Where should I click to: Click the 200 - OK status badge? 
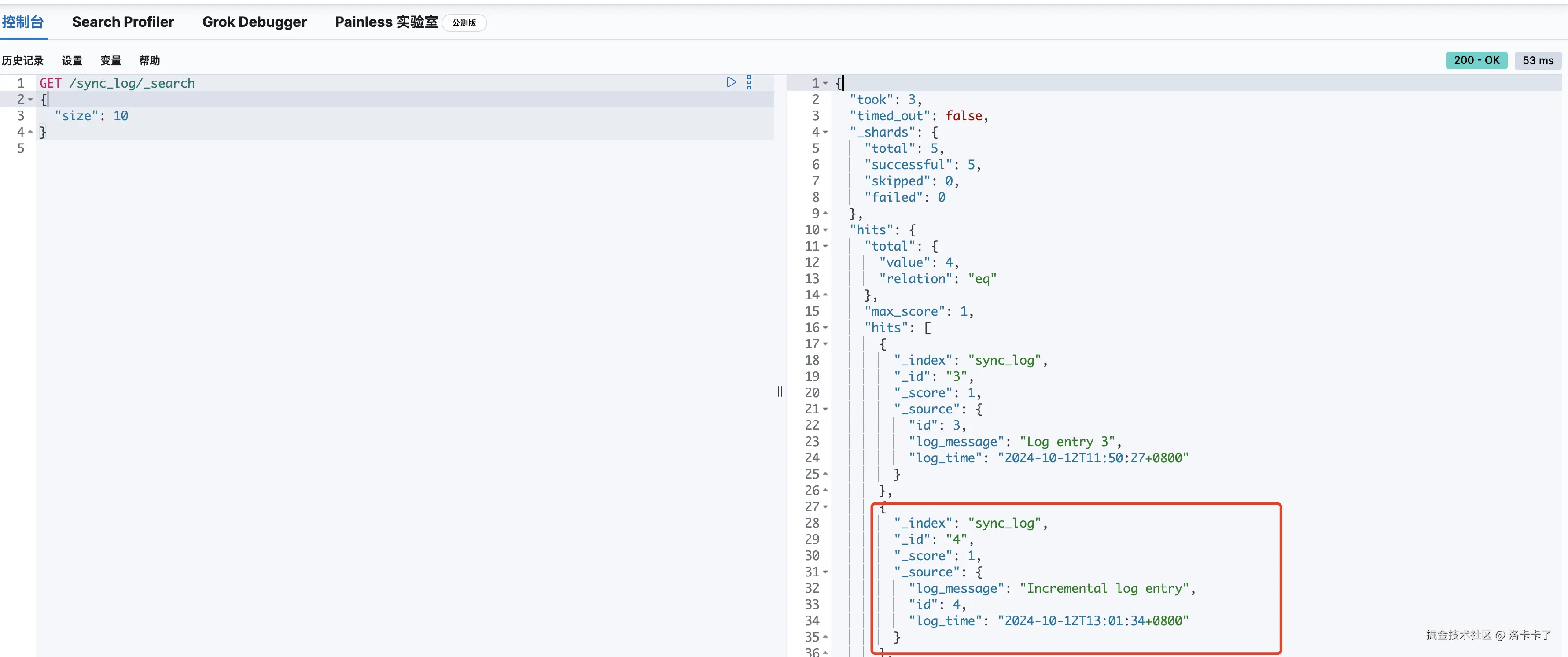click(1476, 60)
